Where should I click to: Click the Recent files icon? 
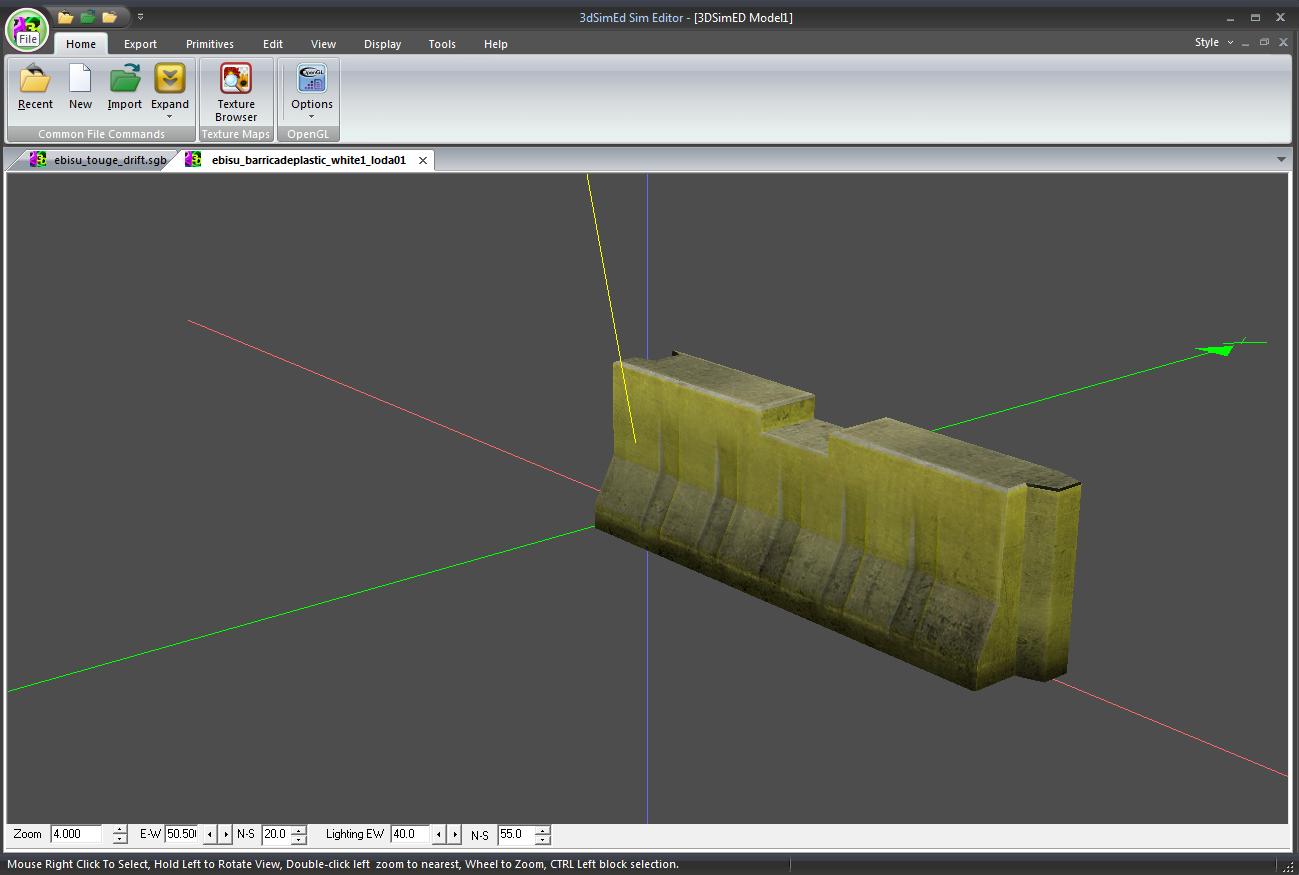pyautogui.click(x=35, y=86)
